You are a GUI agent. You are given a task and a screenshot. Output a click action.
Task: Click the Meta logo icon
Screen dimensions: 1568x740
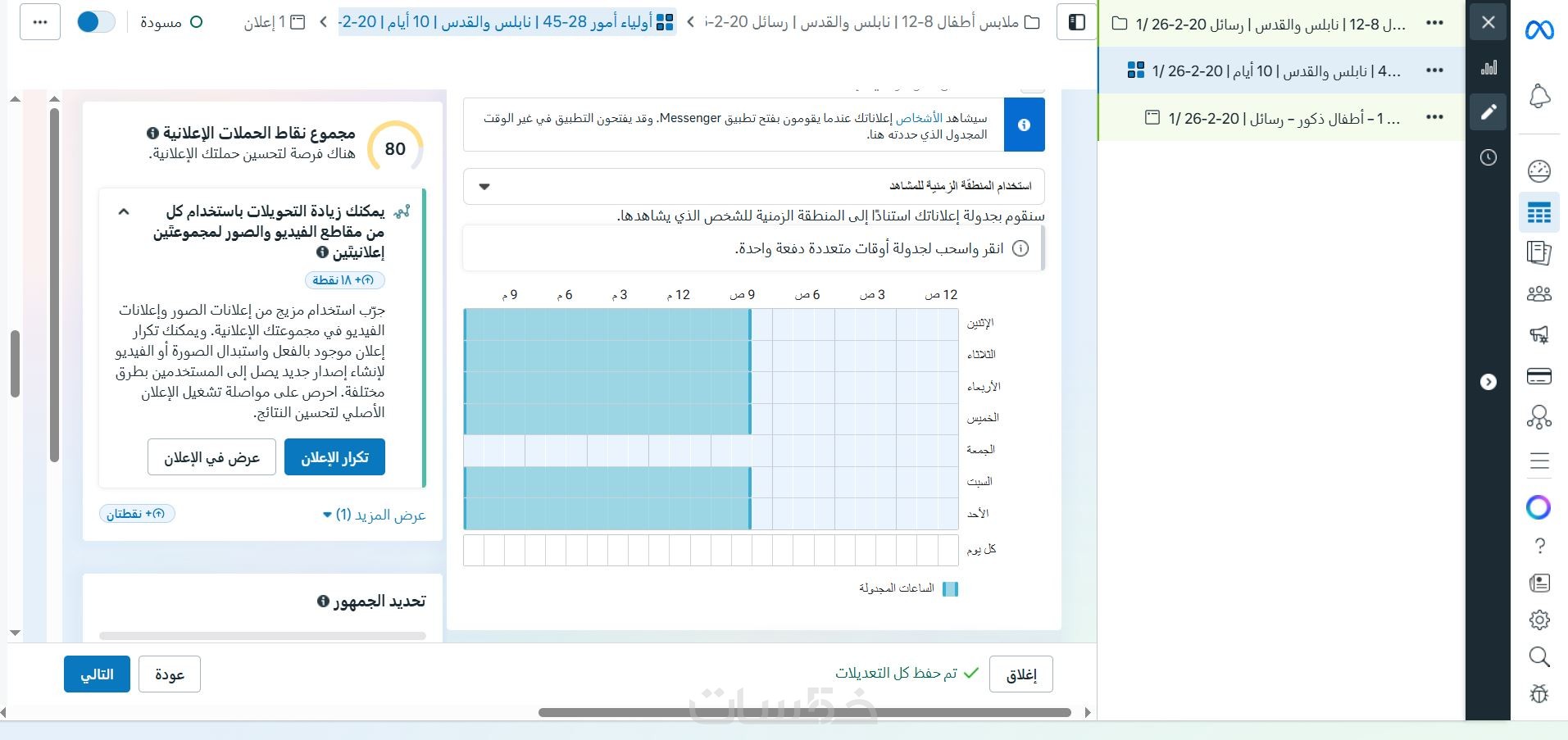click(1538, 30)
